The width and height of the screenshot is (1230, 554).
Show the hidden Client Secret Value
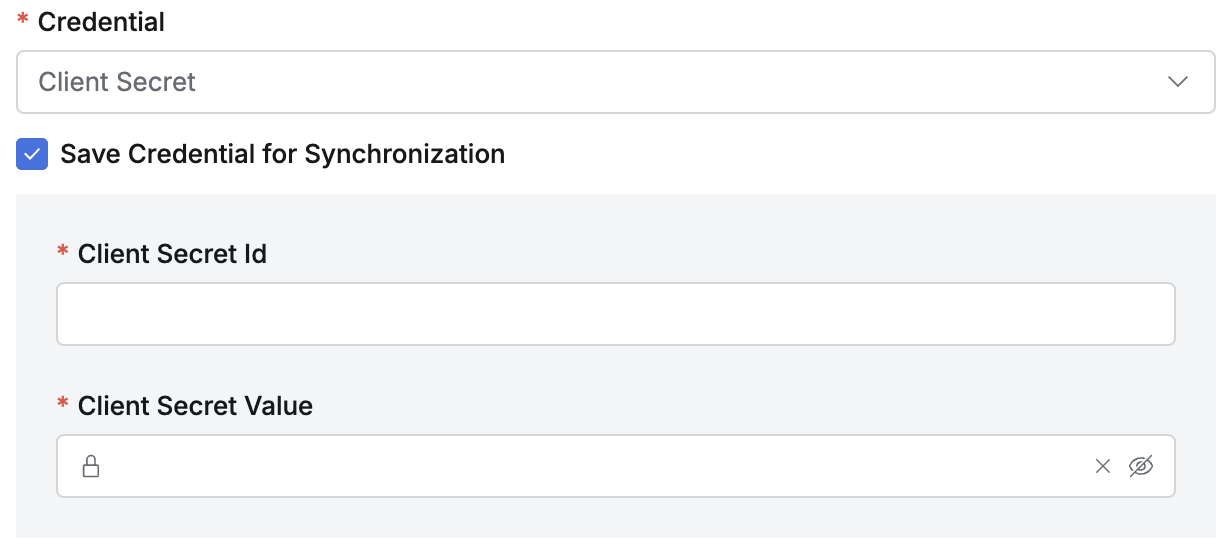click(1141, 466)
